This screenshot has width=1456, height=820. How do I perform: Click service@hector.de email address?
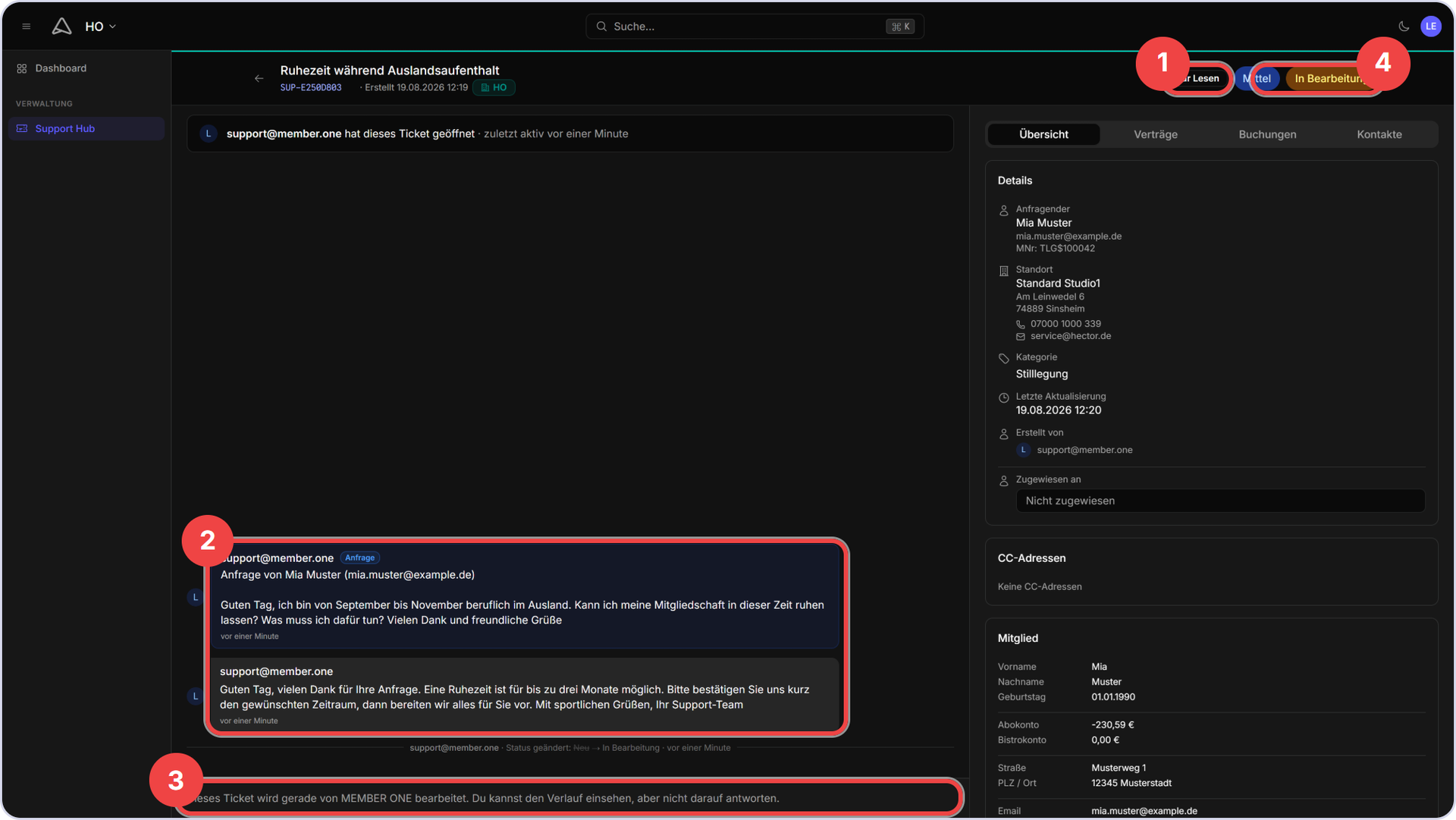pos(1071,336)
